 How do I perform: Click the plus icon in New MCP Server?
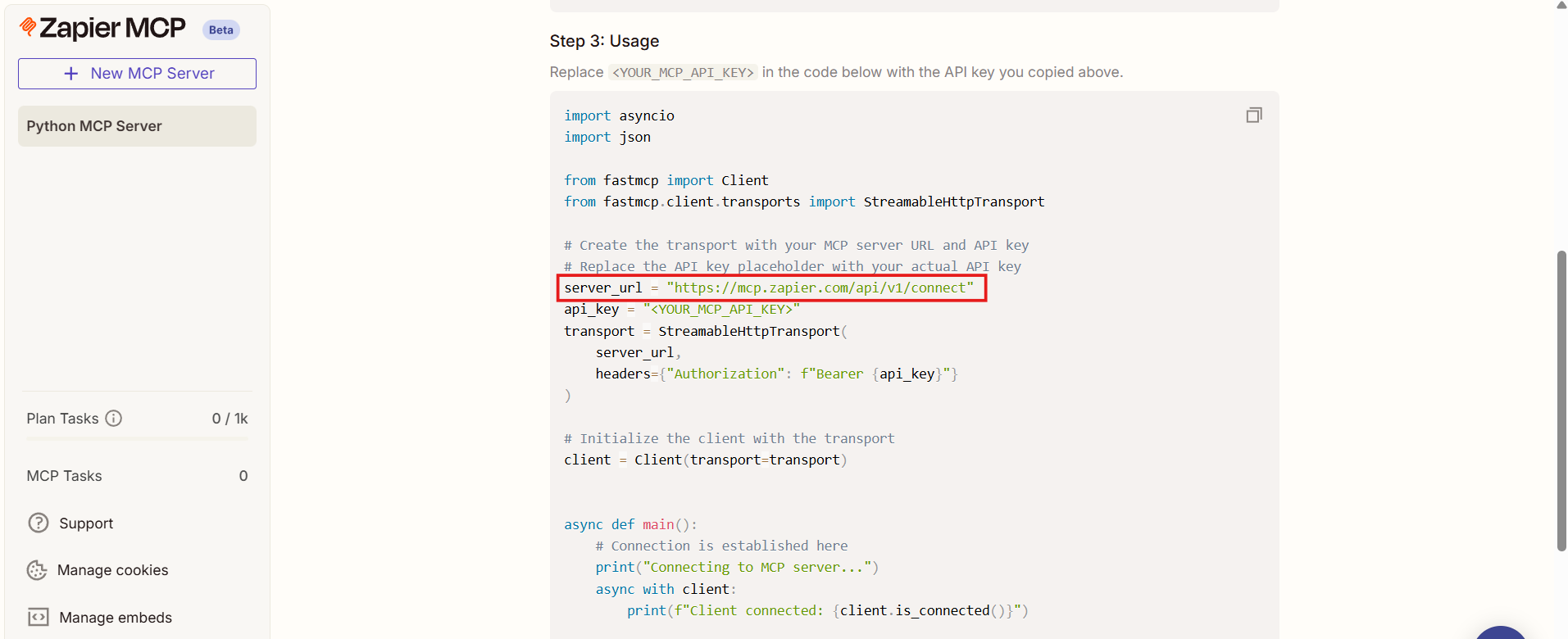click(x=71, y=74)
